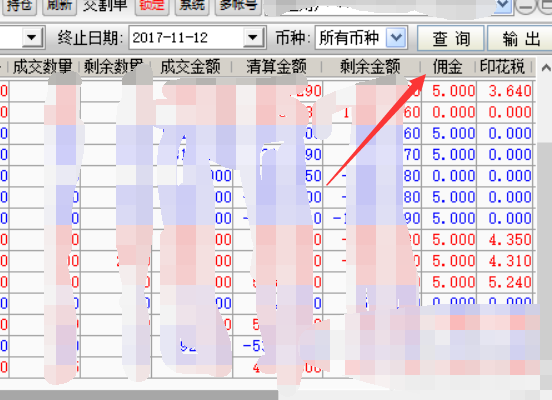
Task: Click the red 锁定 lock button
Action: click(152, 6)
